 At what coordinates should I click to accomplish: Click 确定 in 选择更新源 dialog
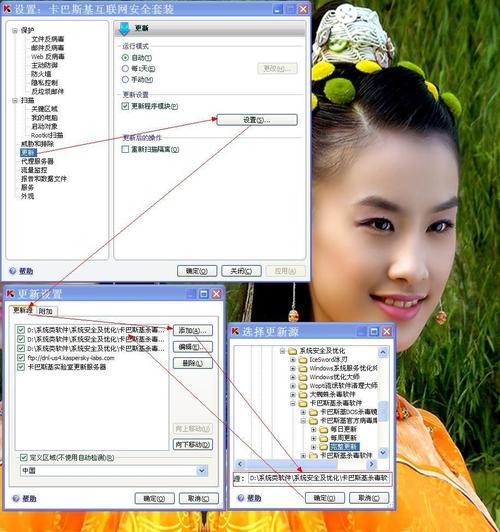[325, 498]
